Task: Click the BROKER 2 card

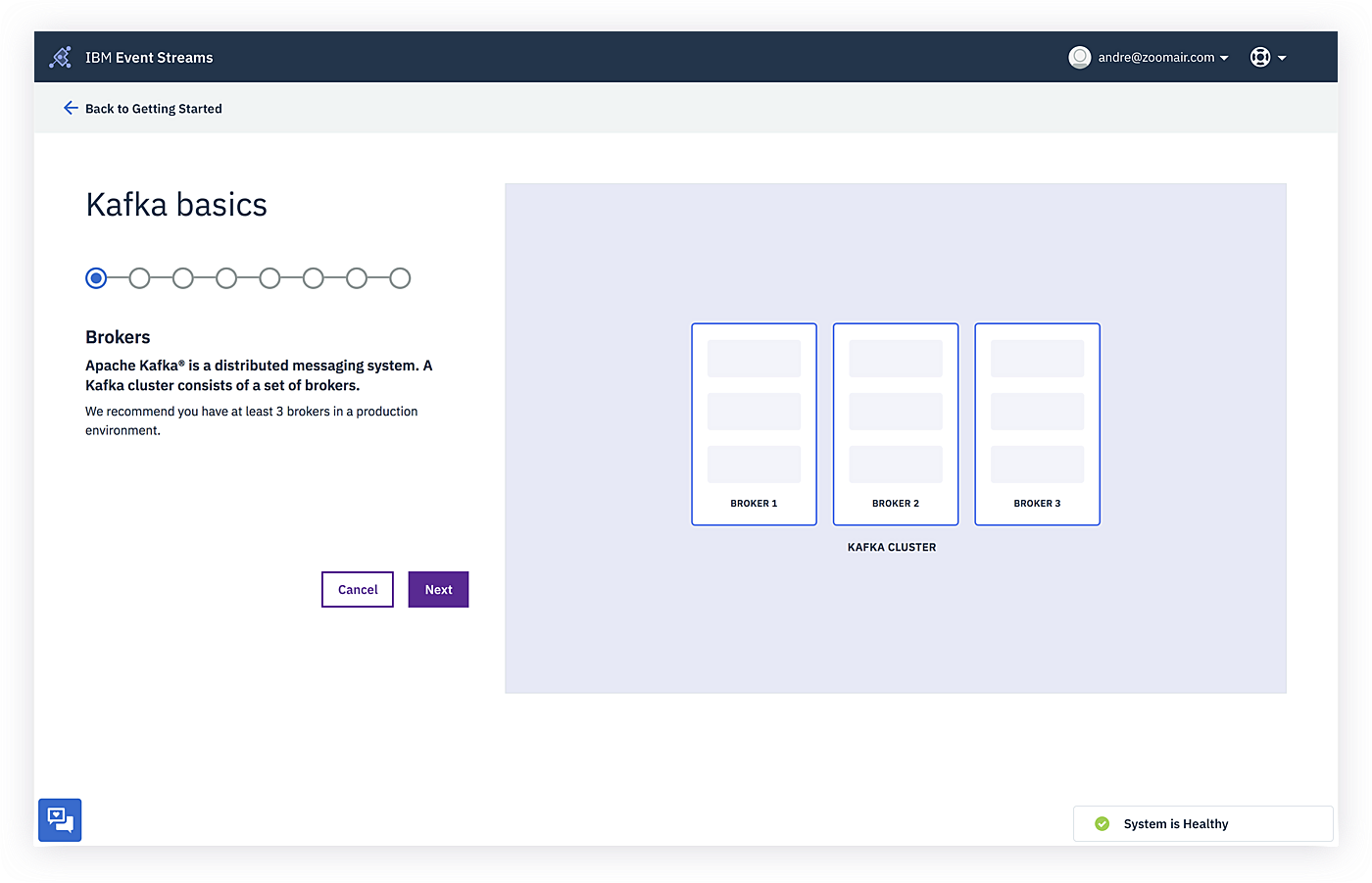Action: click(896, 424)
